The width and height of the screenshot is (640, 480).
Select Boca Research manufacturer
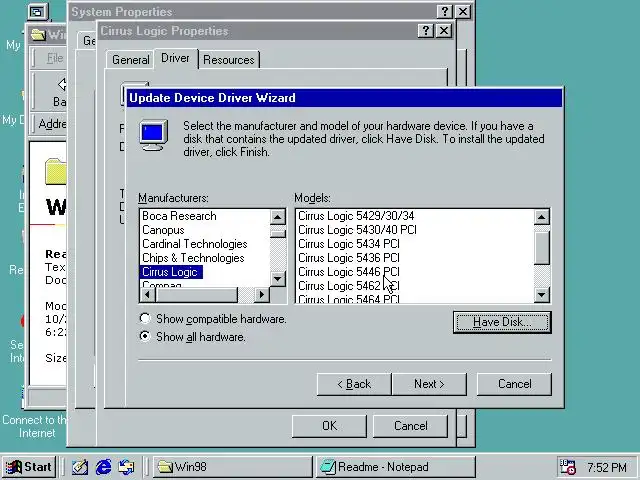(179, 216)
